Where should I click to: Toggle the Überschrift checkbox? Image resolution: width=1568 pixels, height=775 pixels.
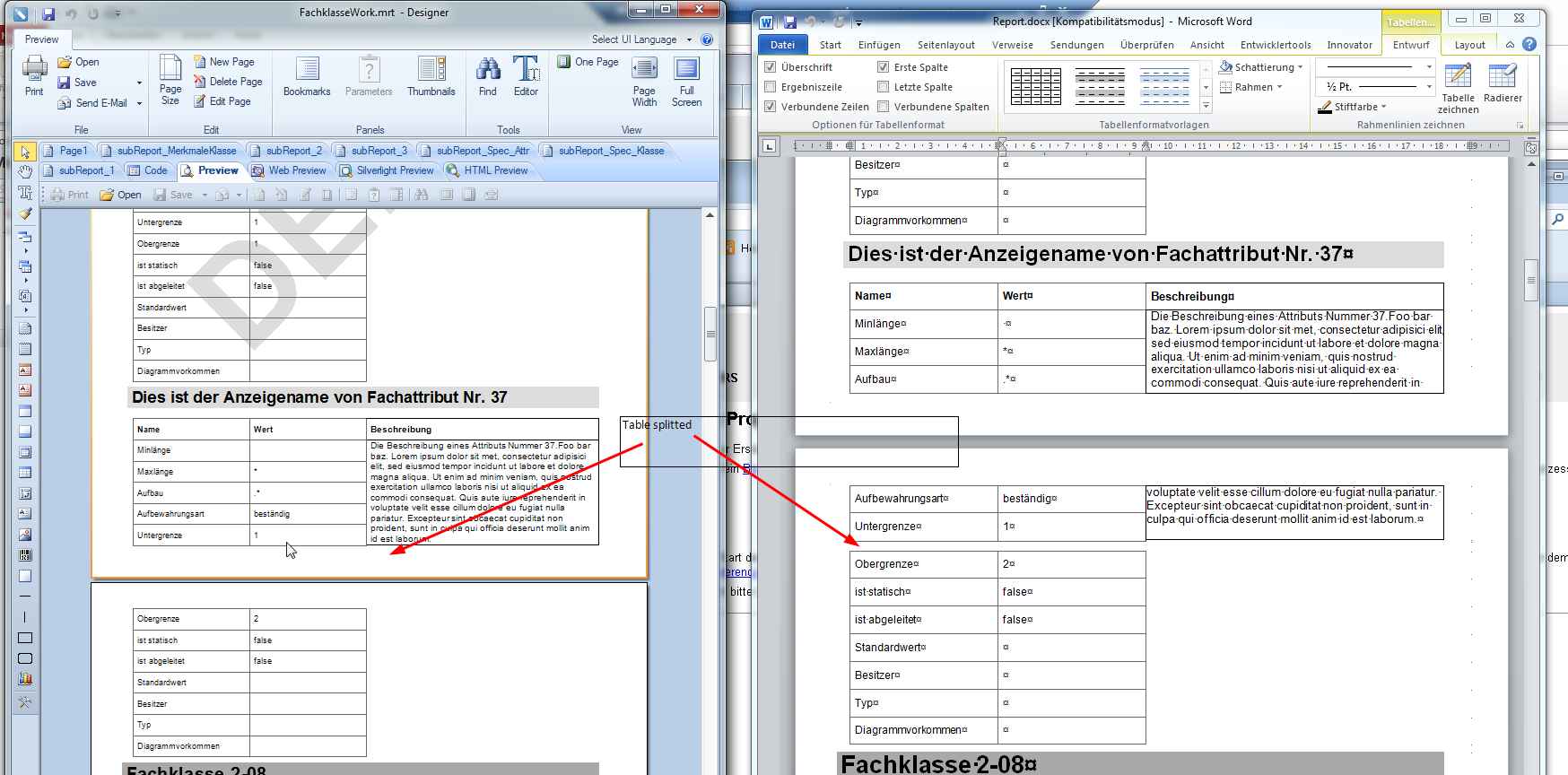click(x=770, y=67)
